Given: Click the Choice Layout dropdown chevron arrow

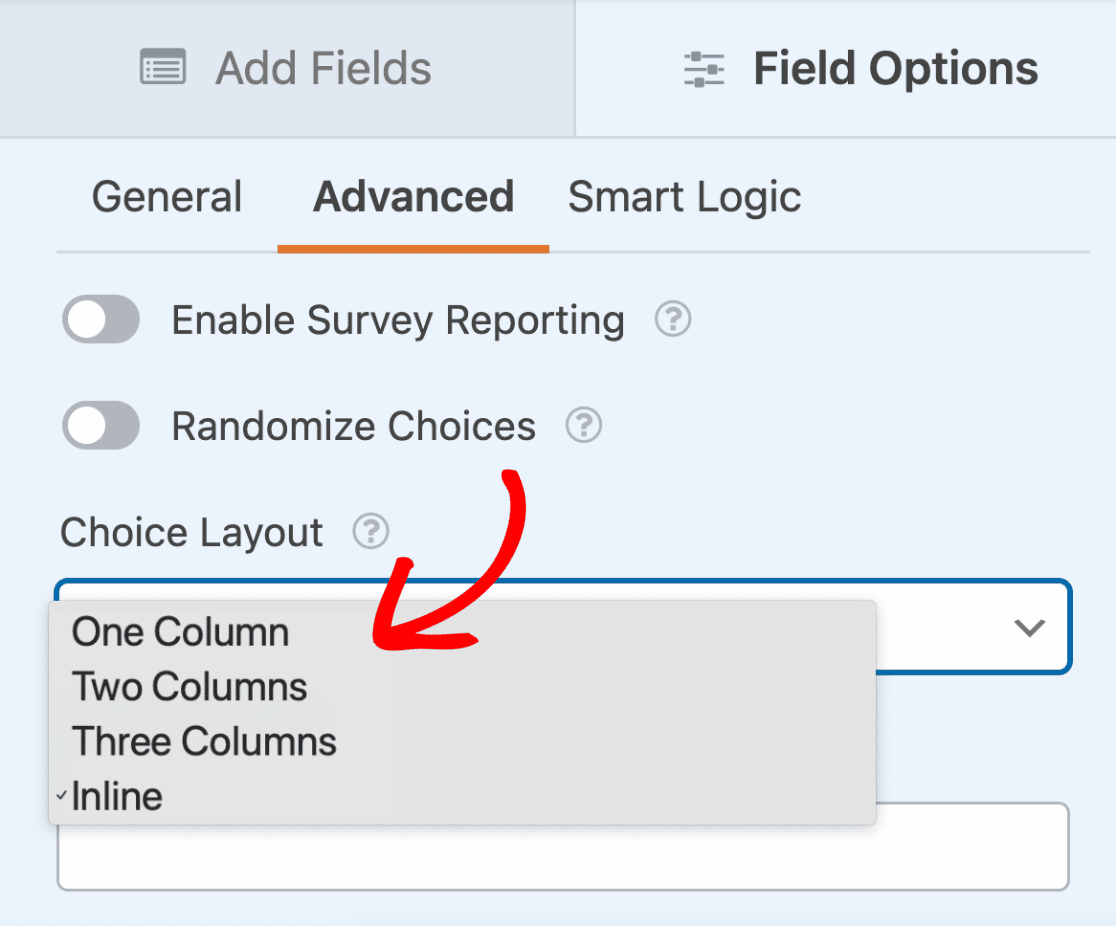Looking at the screenshot, I should click(1029, 628).
